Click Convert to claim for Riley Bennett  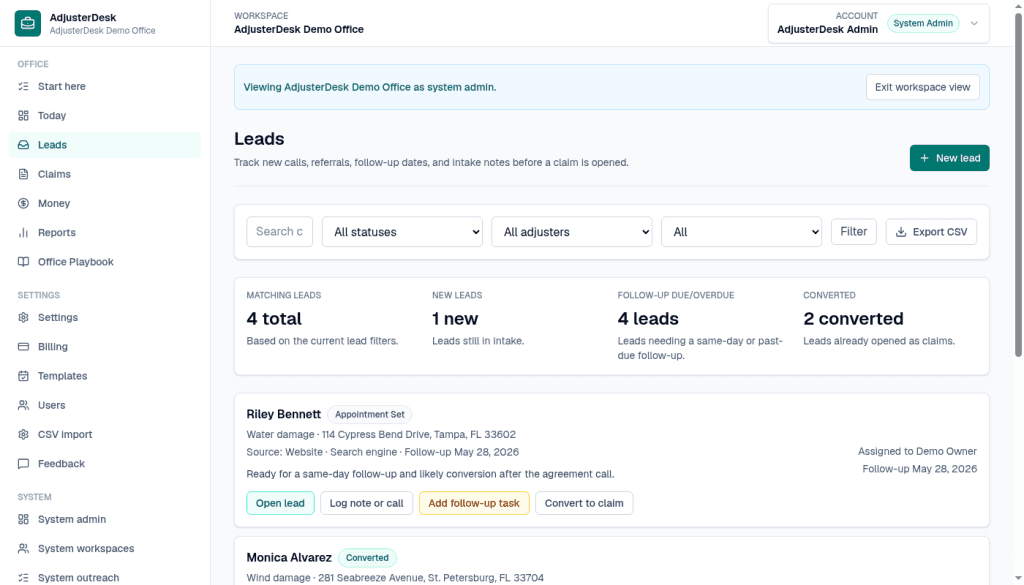[x=584, y=503]
